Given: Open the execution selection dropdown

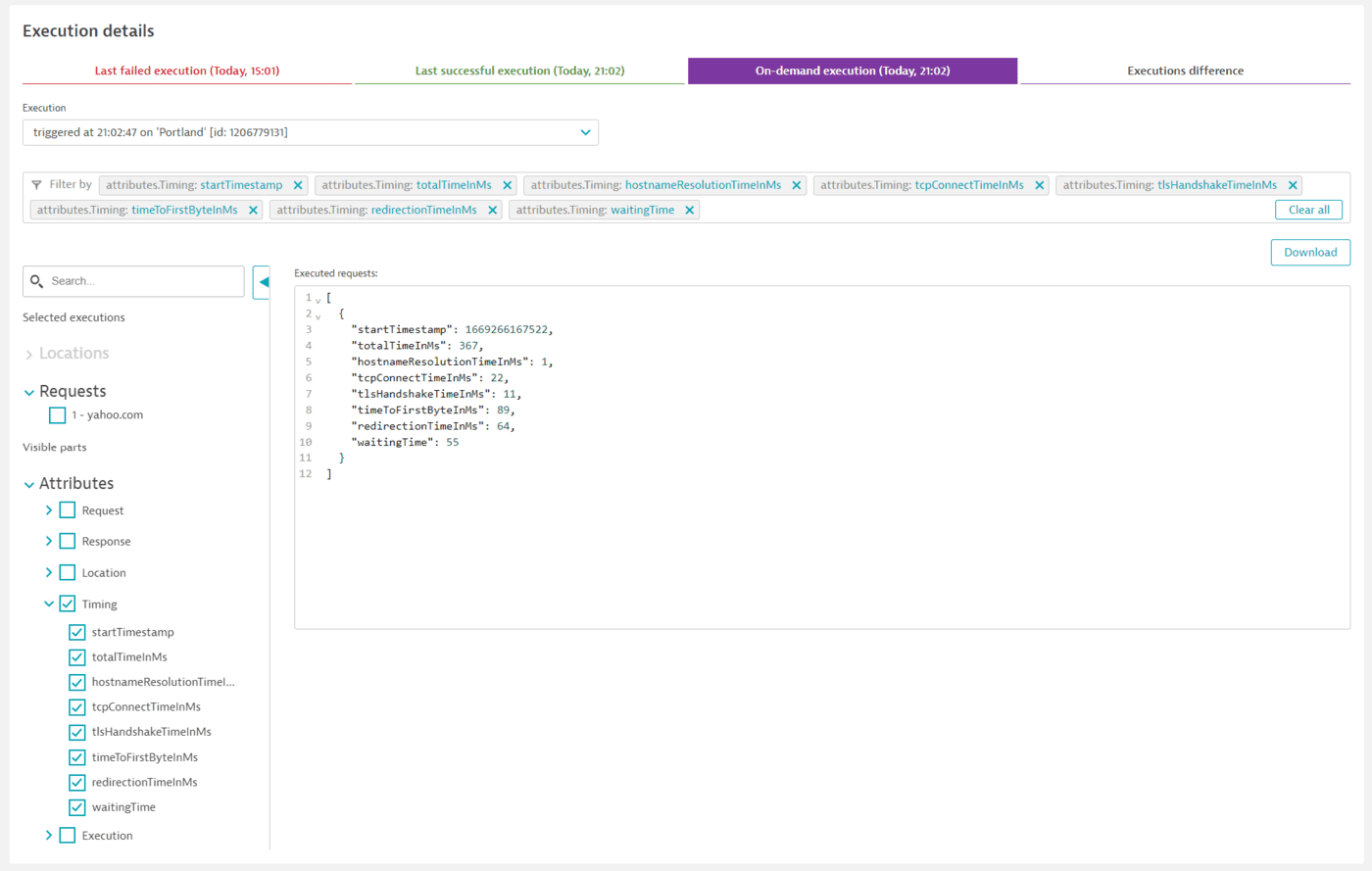Looking at the screenshot, I should pos(586,132).
